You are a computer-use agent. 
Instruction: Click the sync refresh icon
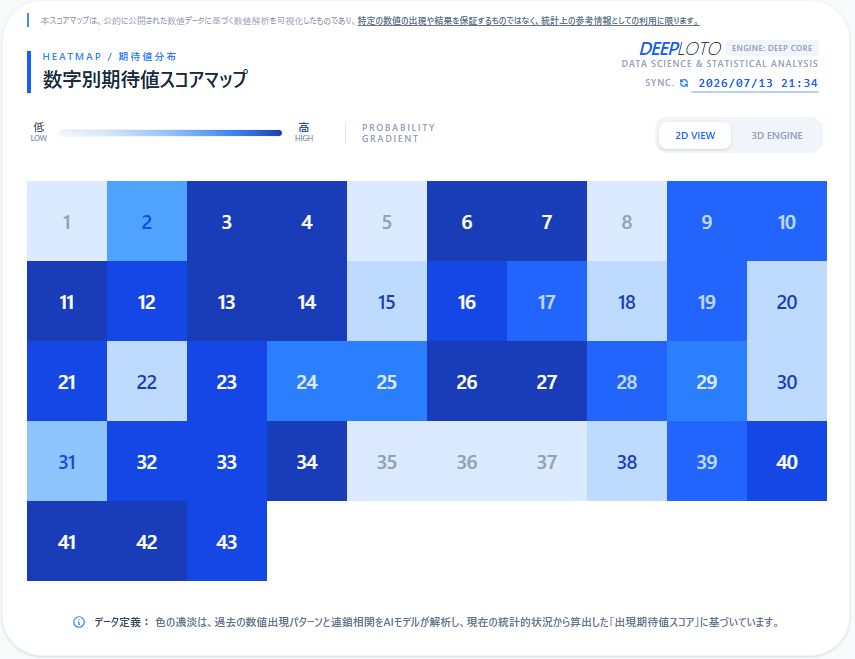[684, 83]
